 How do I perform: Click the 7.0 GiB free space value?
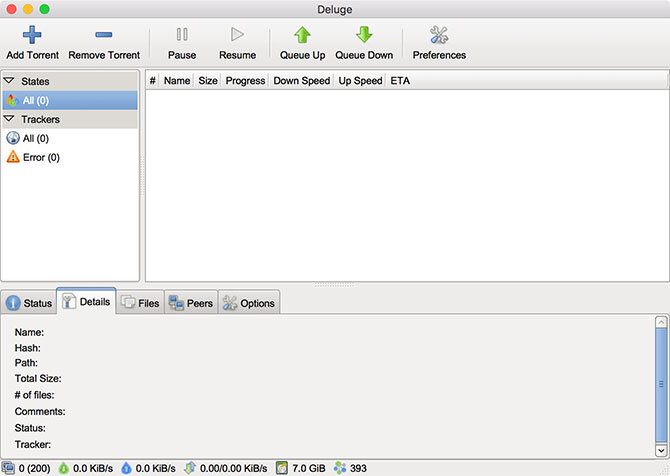[309, 469]
